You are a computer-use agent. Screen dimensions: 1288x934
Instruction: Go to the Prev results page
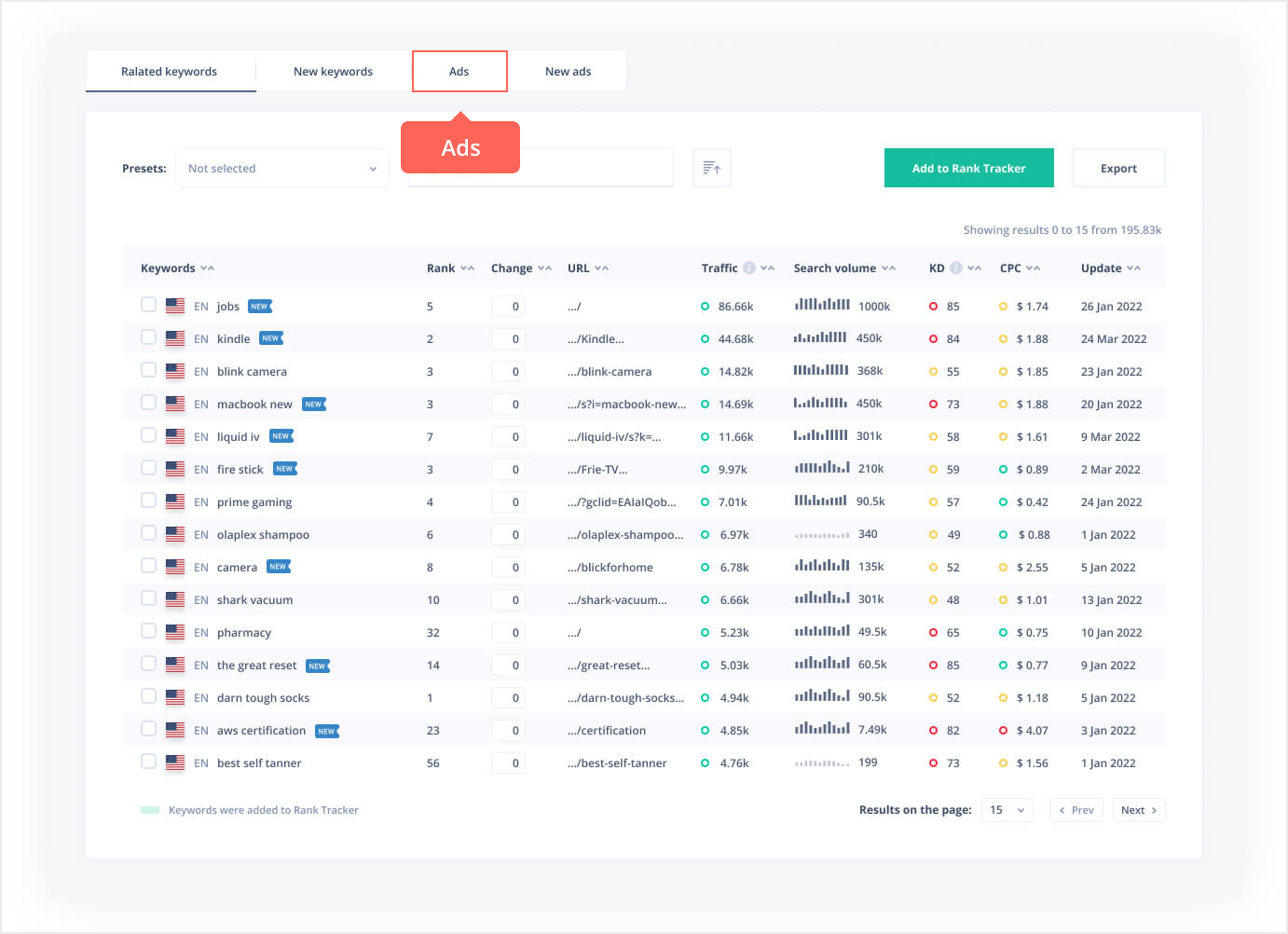coord(1076,810)
